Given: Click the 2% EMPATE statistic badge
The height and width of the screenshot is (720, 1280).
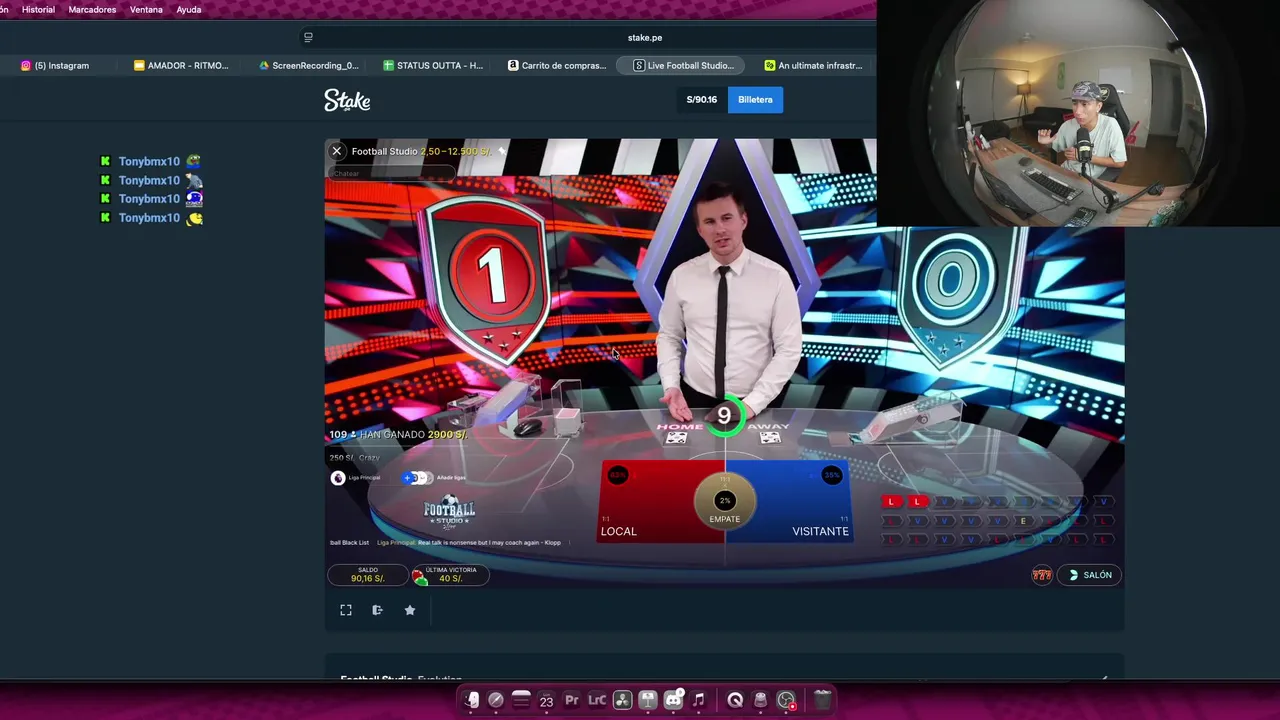Looking at the screenshot, I should point(725,500).
